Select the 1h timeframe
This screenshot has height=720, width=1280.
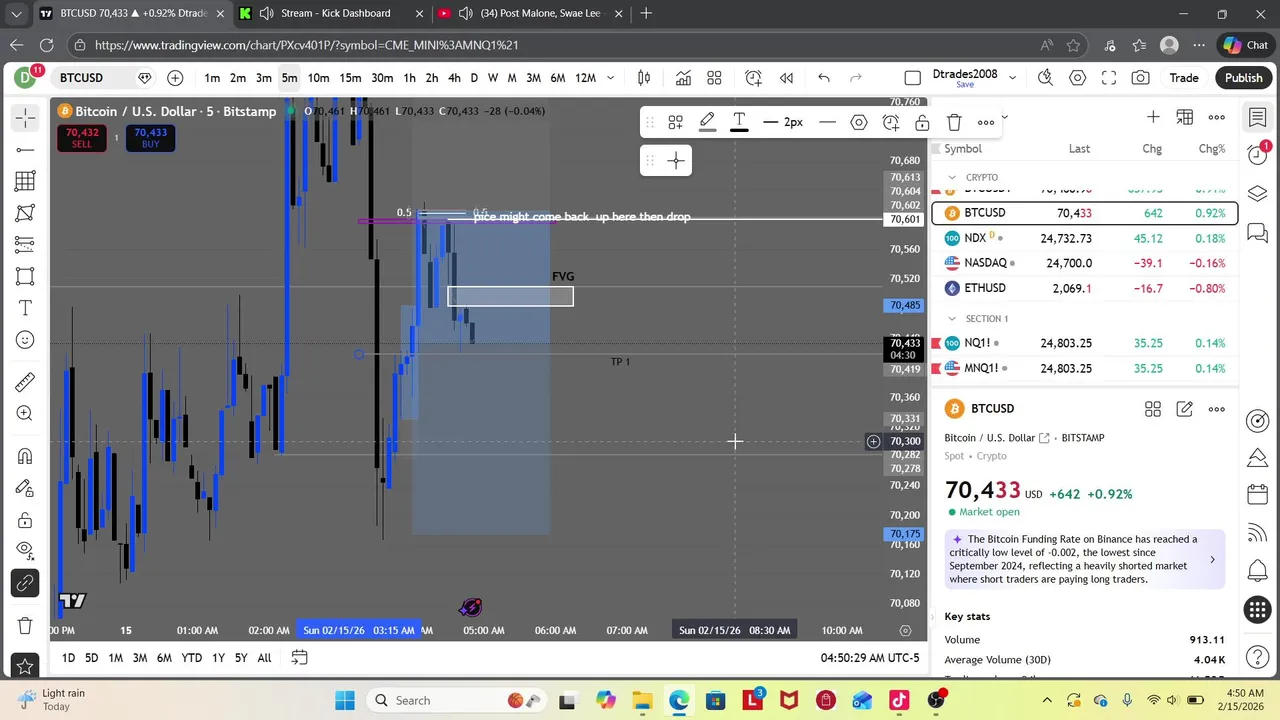(409, 78)
